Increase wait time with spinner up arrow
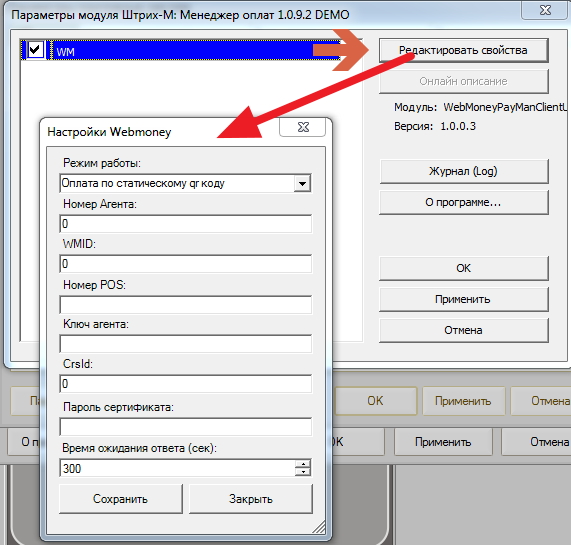 303,464
